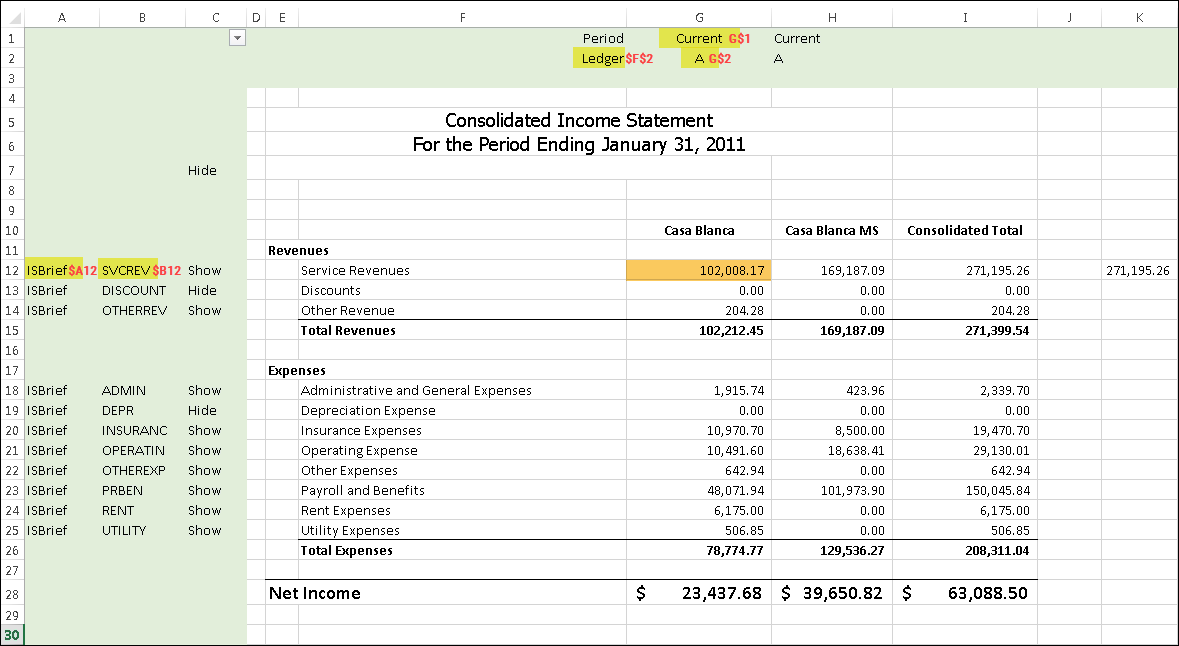
Task: Select the SVCREV account code cell
Action: pyautogui.click(x=126, y=270)
